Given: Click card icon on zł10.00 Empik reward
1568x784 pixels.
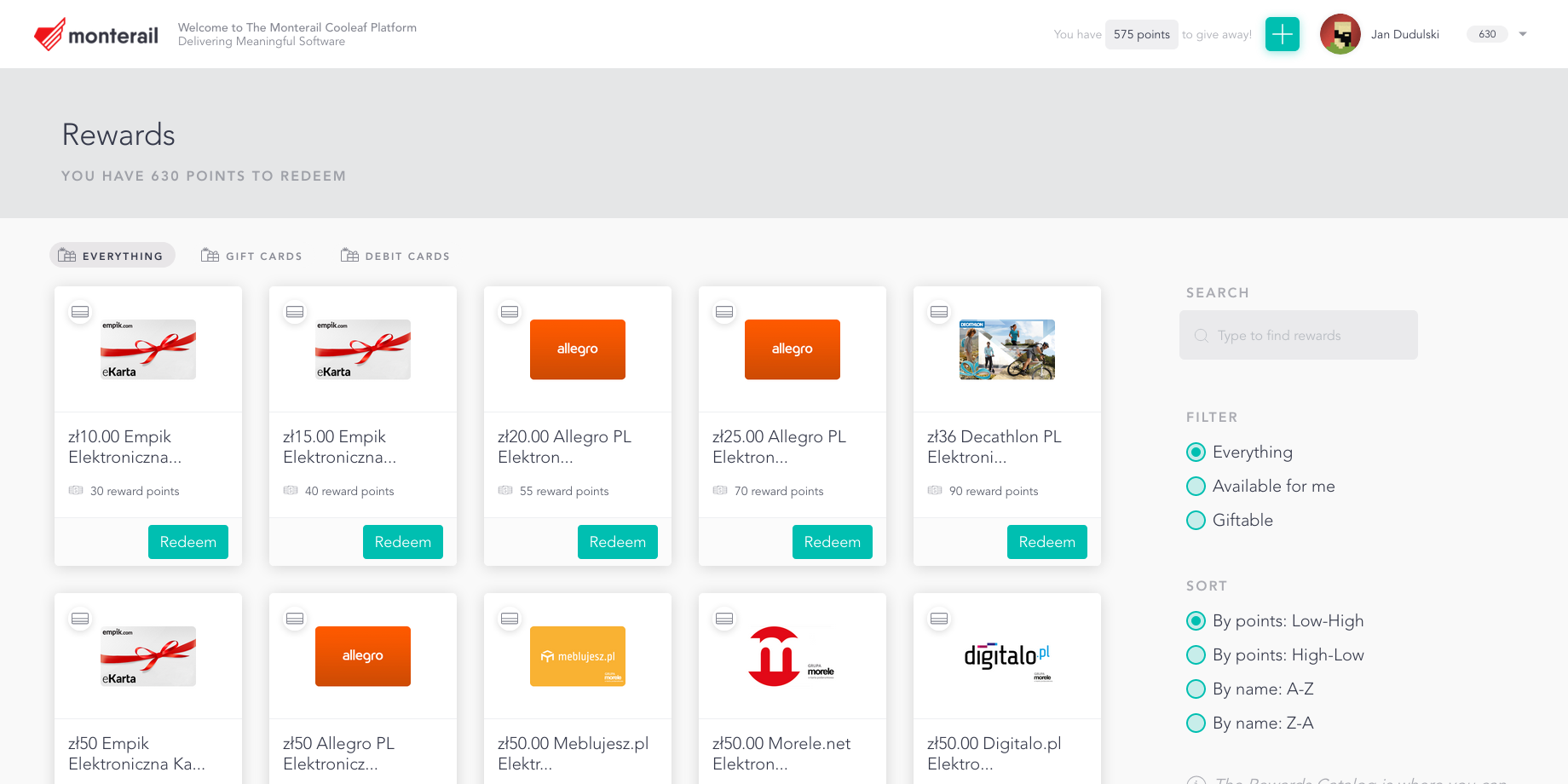Looking at the screenshot, I should [80, 312].
